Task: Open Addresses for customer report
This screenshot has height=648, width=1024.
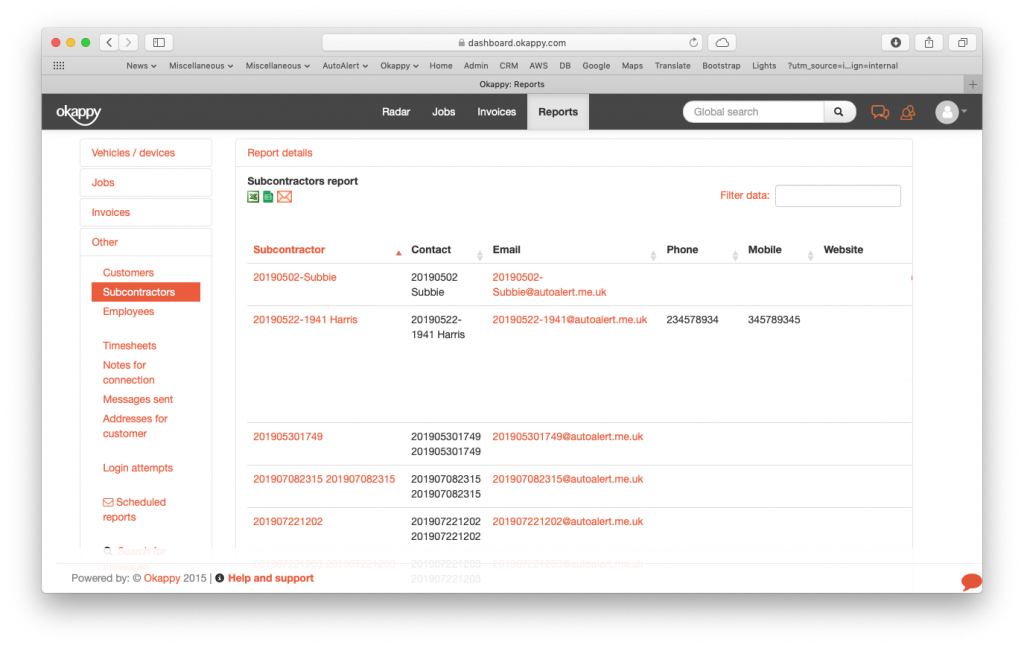Action: 135,426
